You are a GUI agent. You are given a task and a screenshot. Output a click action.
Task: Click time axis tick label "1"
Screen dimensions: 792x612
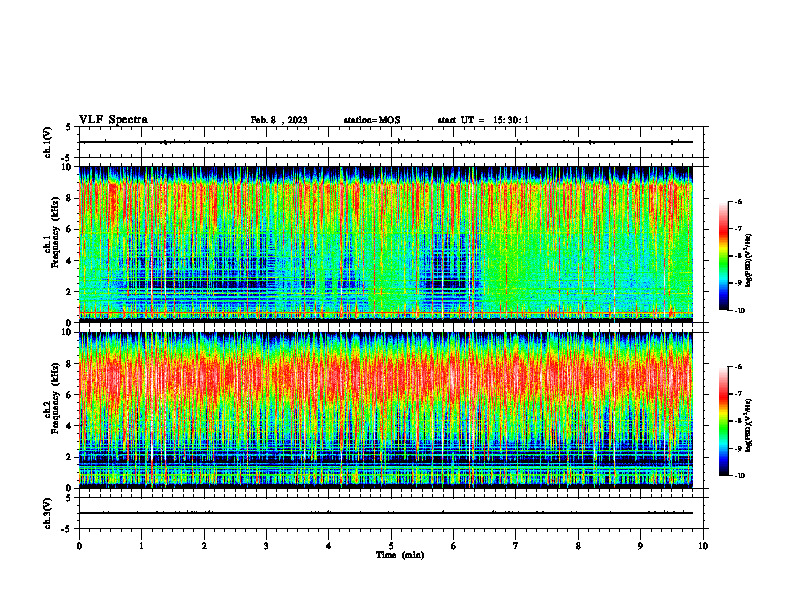141,546
